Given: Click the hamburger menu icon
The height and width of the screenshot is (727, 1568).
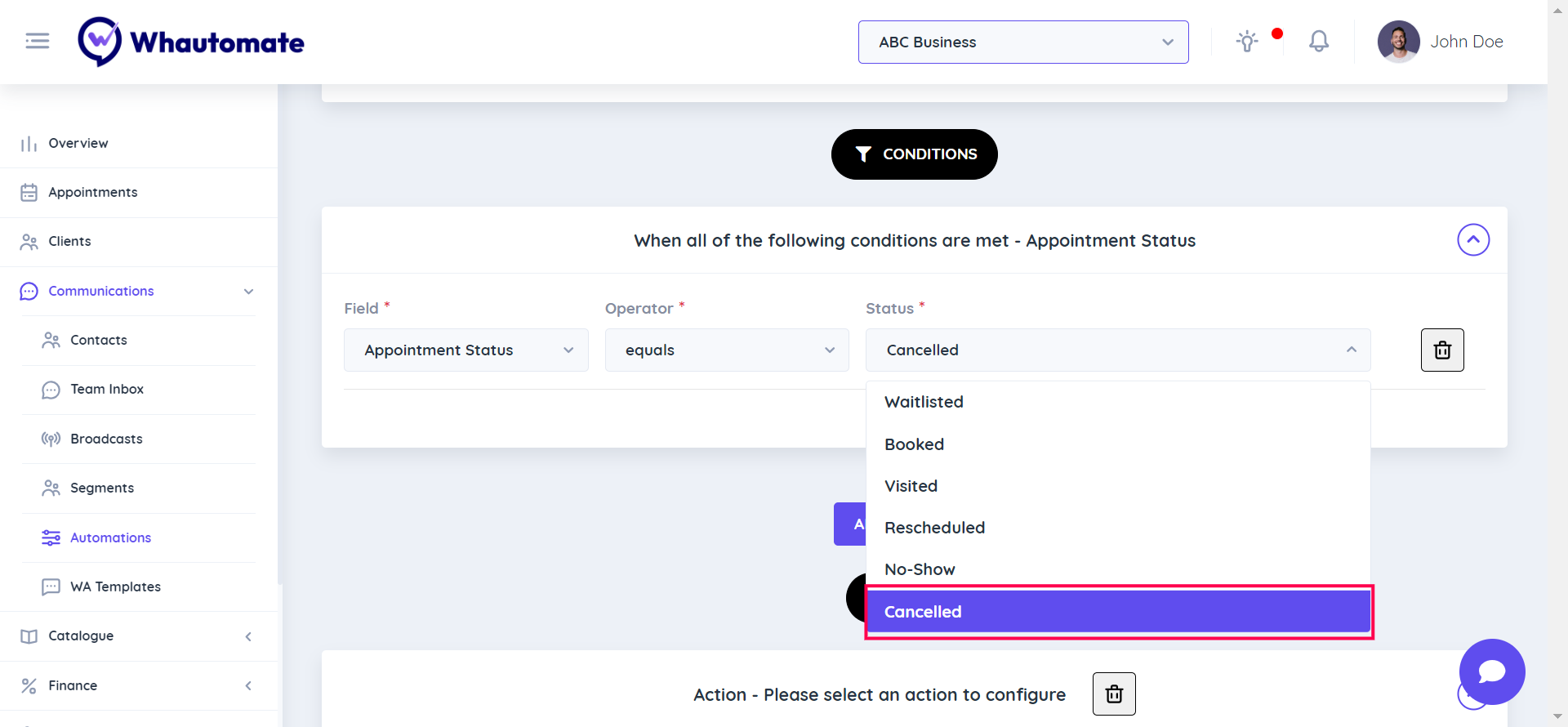Looking at the screenshot, I should tap(38, 41).
